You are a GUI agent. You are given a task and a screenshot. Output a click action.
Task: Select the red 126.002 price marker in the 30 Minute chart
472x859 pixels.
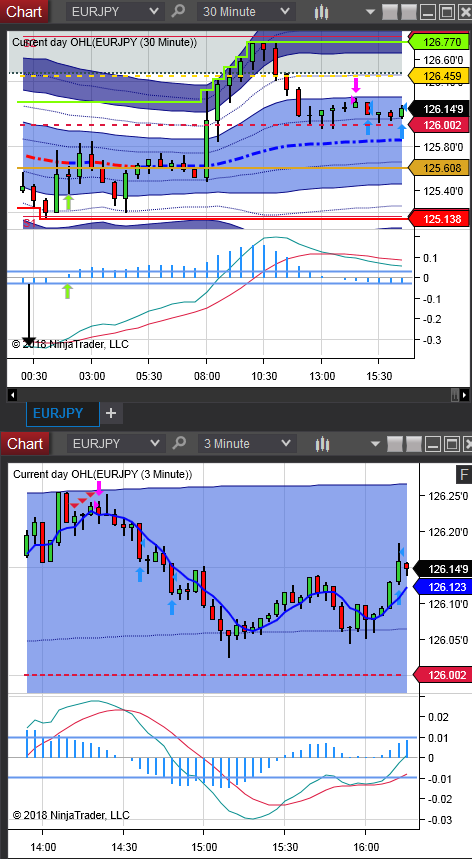pyautogui.click(x=438, y=125)
